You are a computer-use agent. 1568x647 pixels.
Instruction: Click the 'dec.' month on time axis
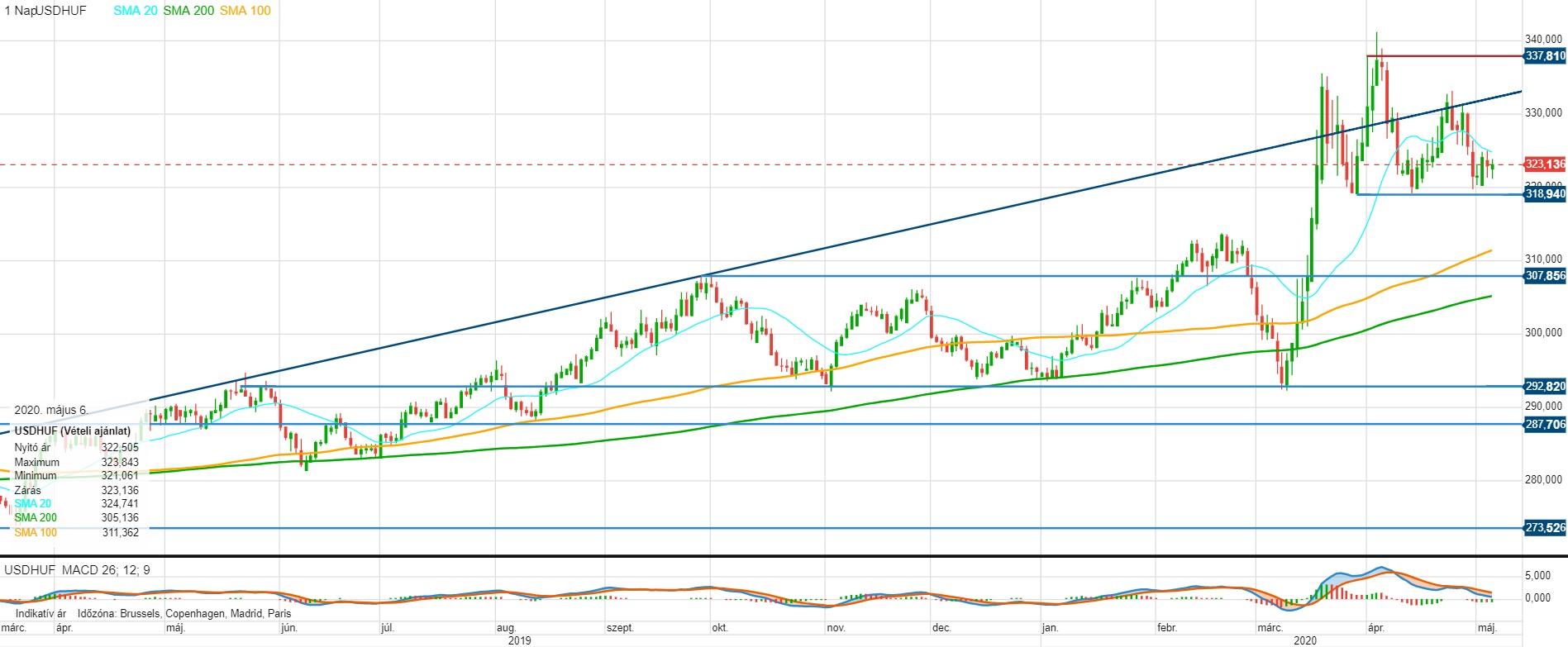click(941, 628)
